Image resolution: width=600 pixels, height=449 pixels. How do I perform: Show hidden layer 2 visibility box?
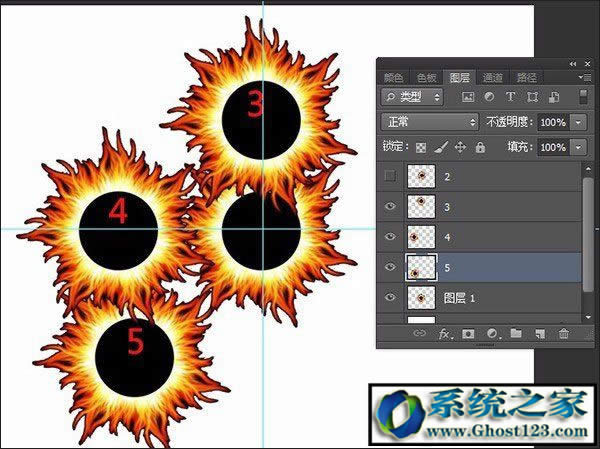click(x=390, y=176)
